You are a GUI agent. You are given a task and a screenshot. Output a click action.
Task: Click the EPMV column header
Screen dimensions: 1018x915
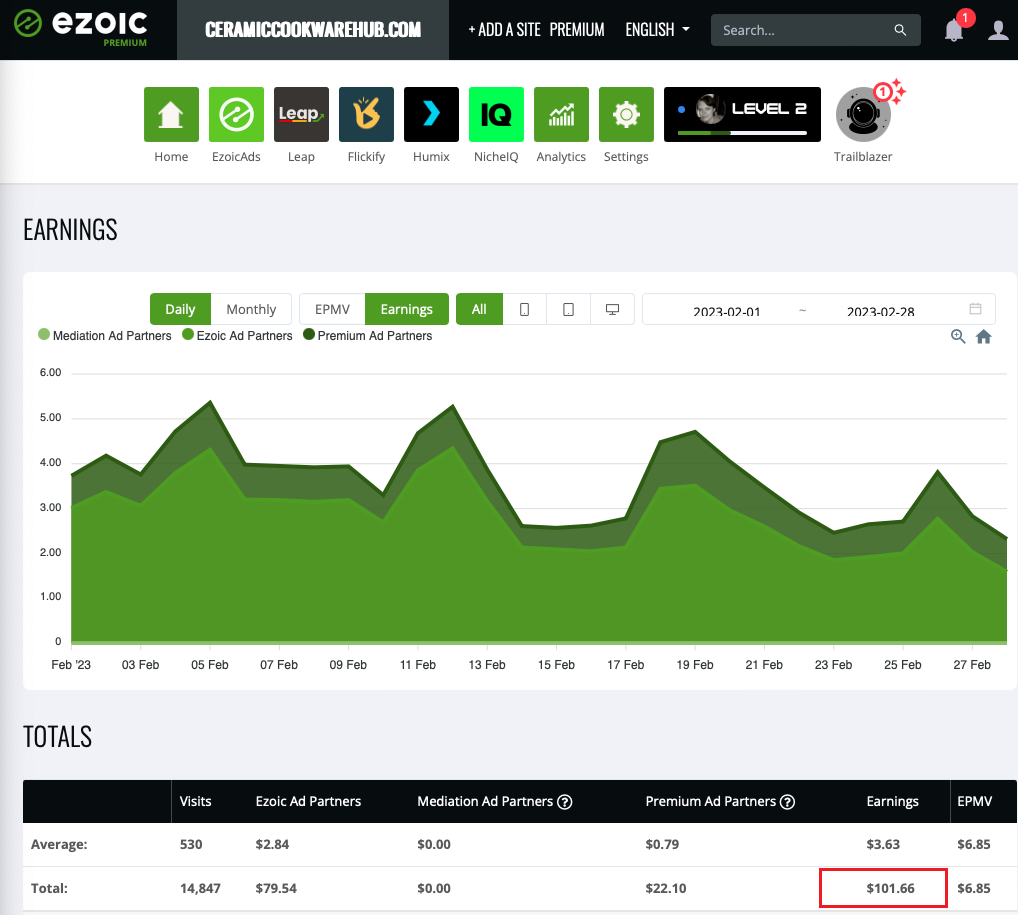(975, 801)
